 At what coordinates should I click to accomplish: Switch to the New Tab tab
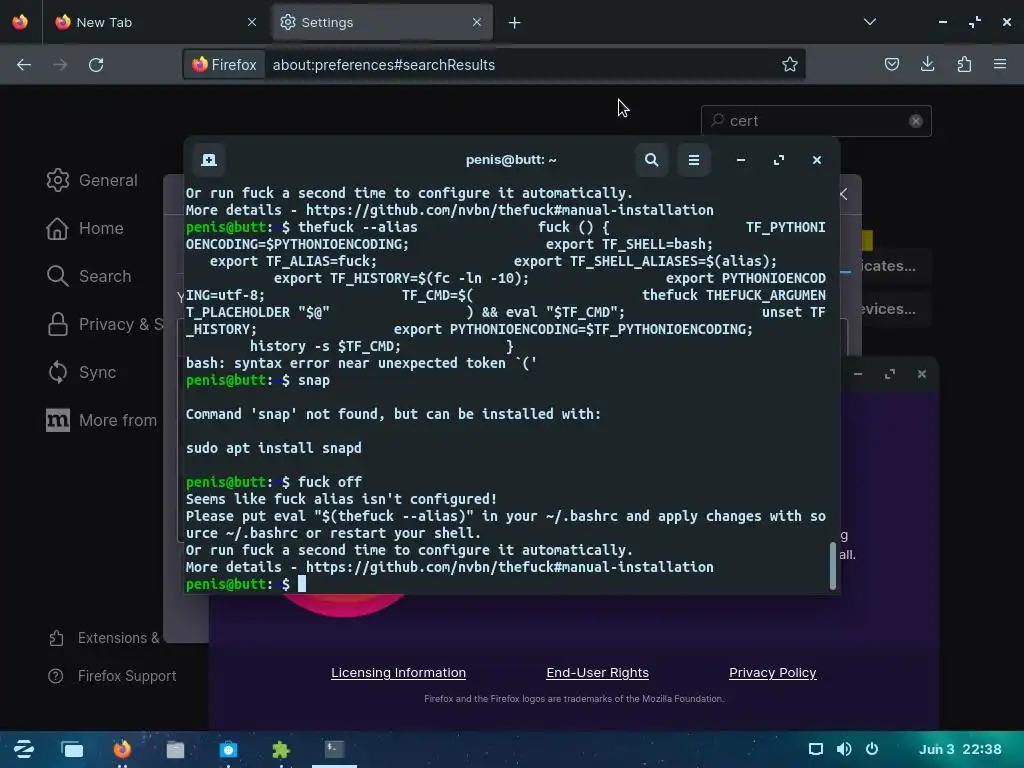click(155, 22)
